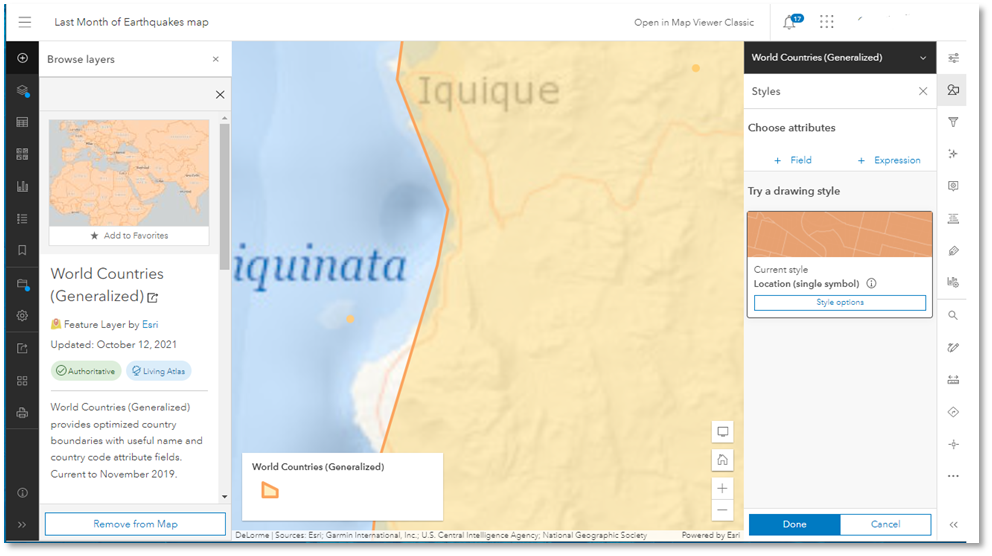
Task: Select the Styles icon in right toolbar
Action: [953, 90]
